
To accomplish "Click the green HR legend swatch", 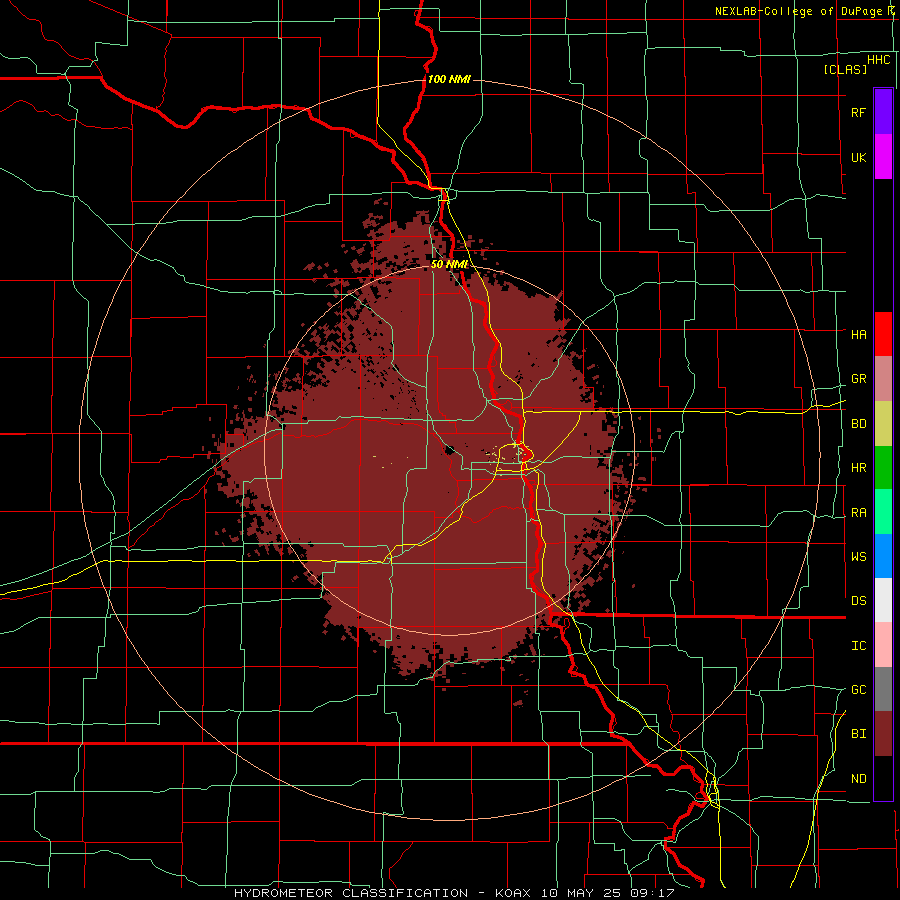I will 883,468.
